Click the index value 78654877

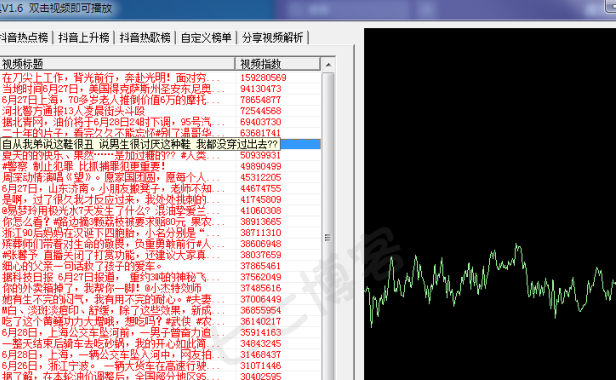pyautogui.click(x=261, y=99)
